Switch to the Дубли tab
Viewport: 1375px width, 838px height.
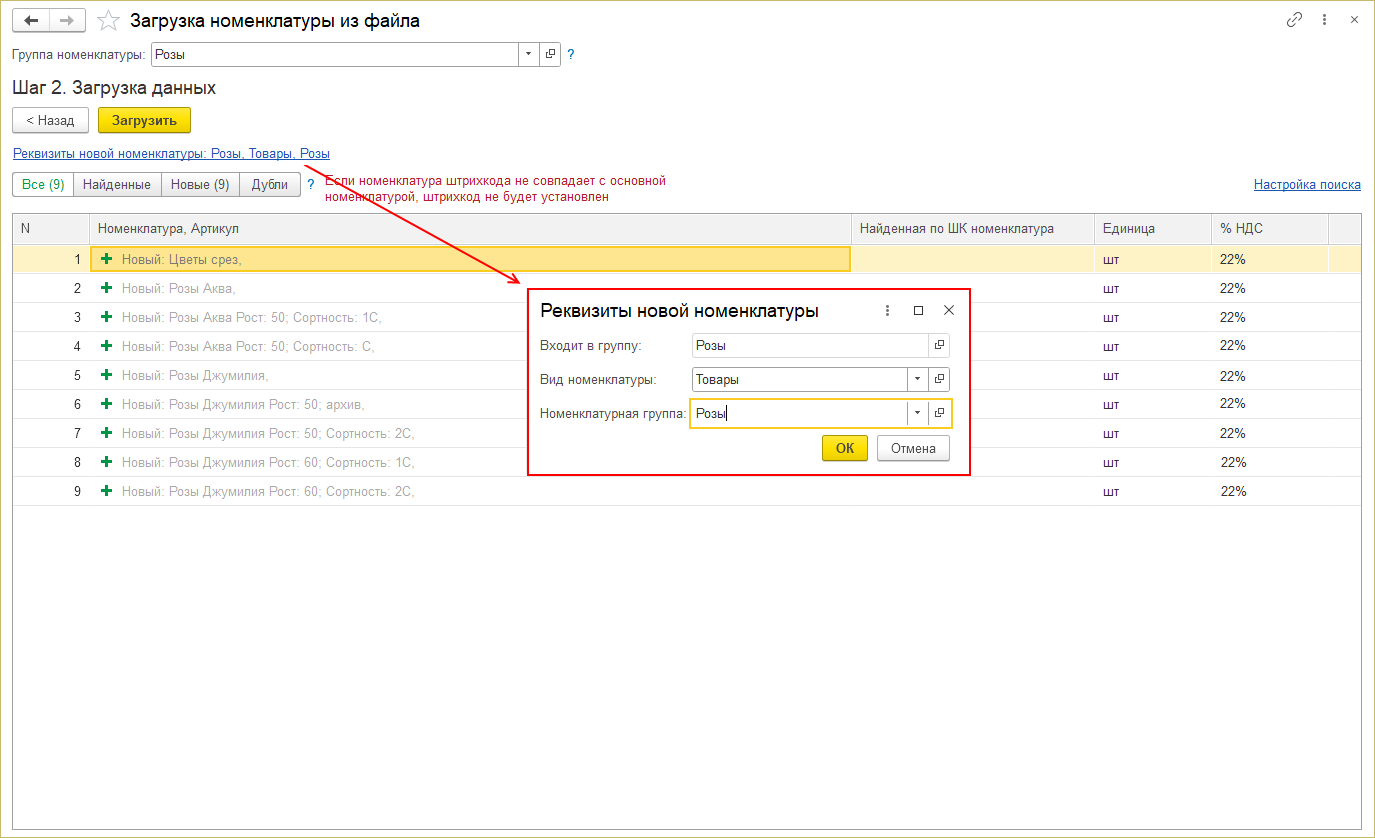pyautogui.click(x=270, y=184)
